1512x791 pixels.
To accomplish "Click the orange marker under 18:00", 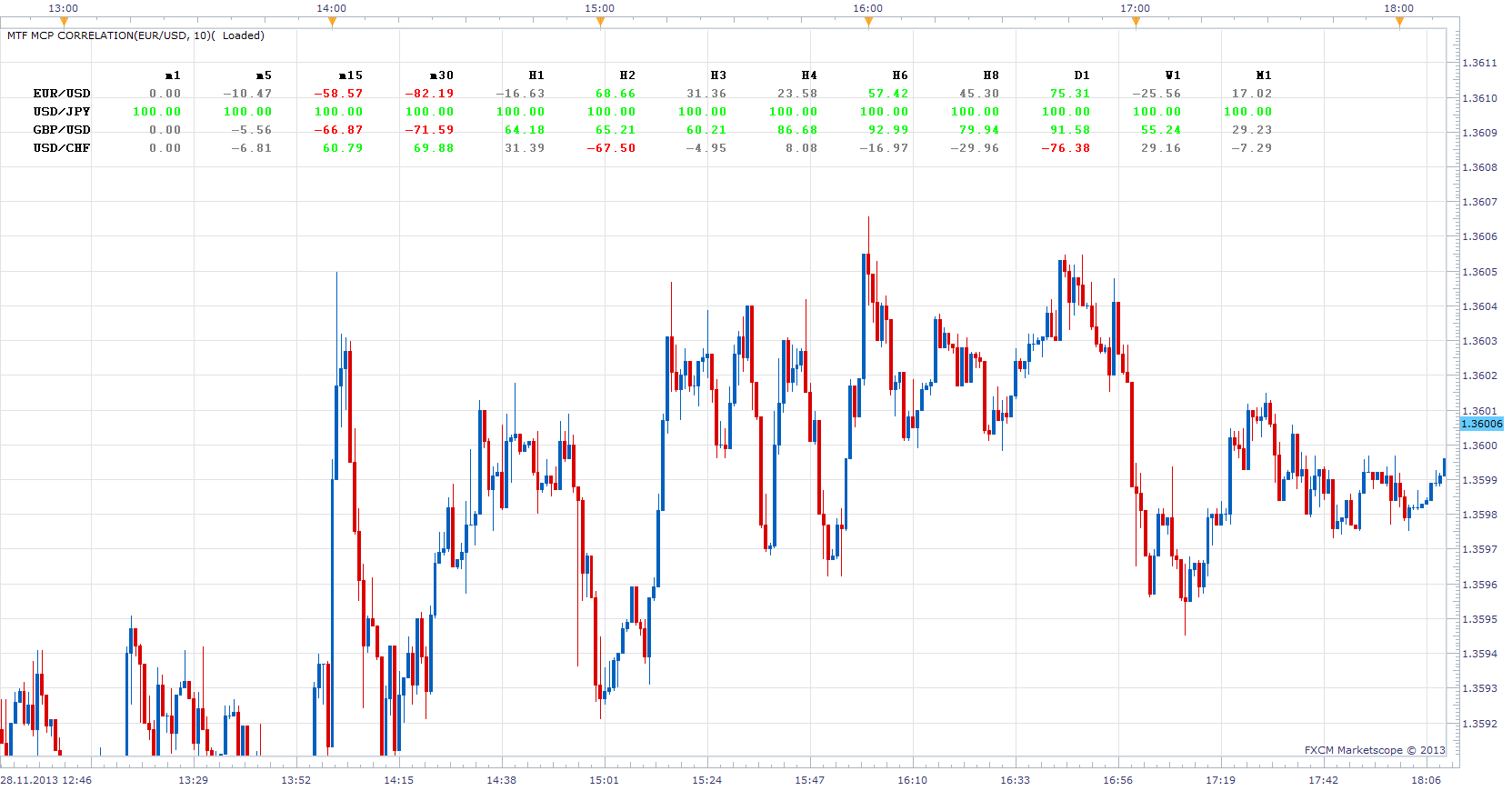I will [1399, 22].
